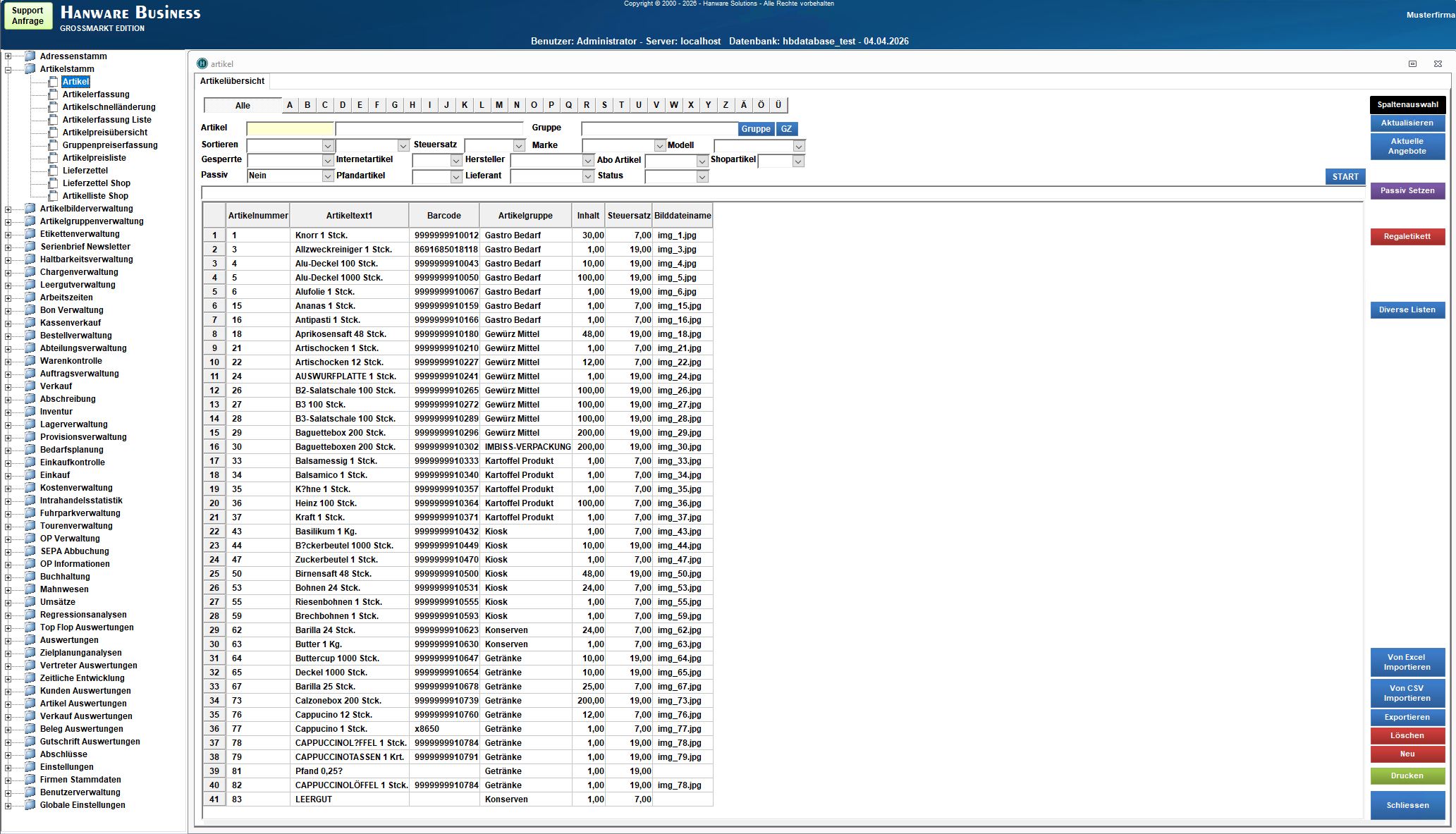Click the Buchhaltung folder icon

point(30,577)
